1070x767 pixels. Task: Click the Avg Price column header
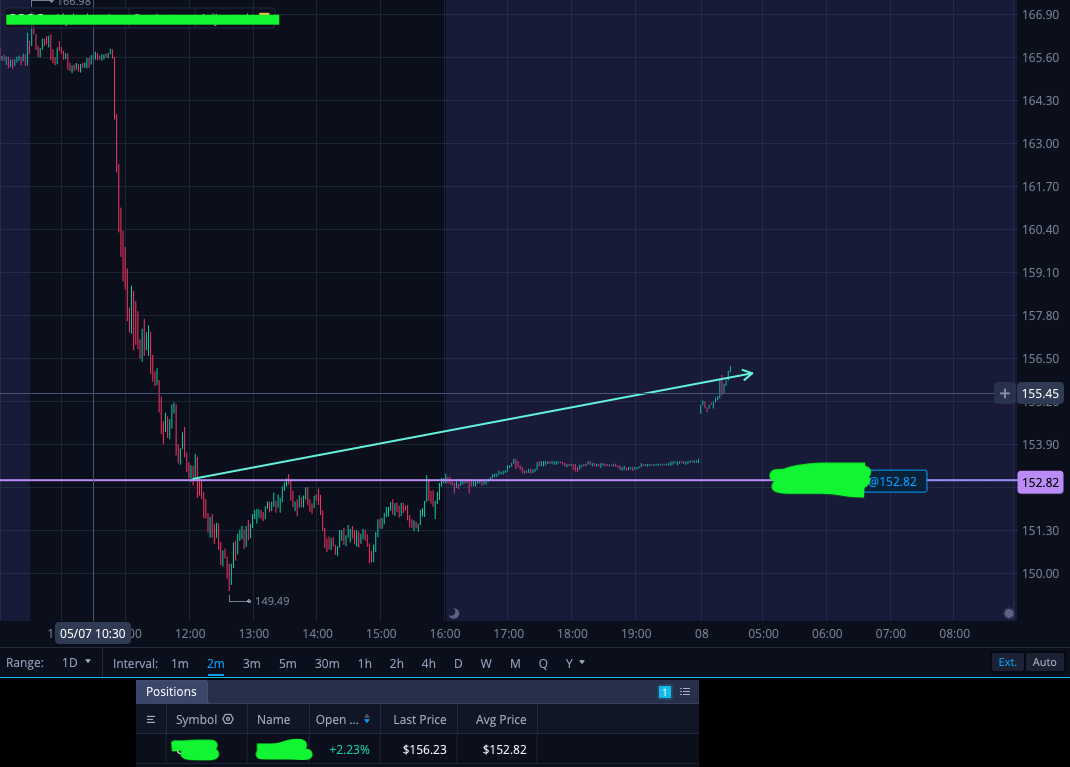[501, 719]
